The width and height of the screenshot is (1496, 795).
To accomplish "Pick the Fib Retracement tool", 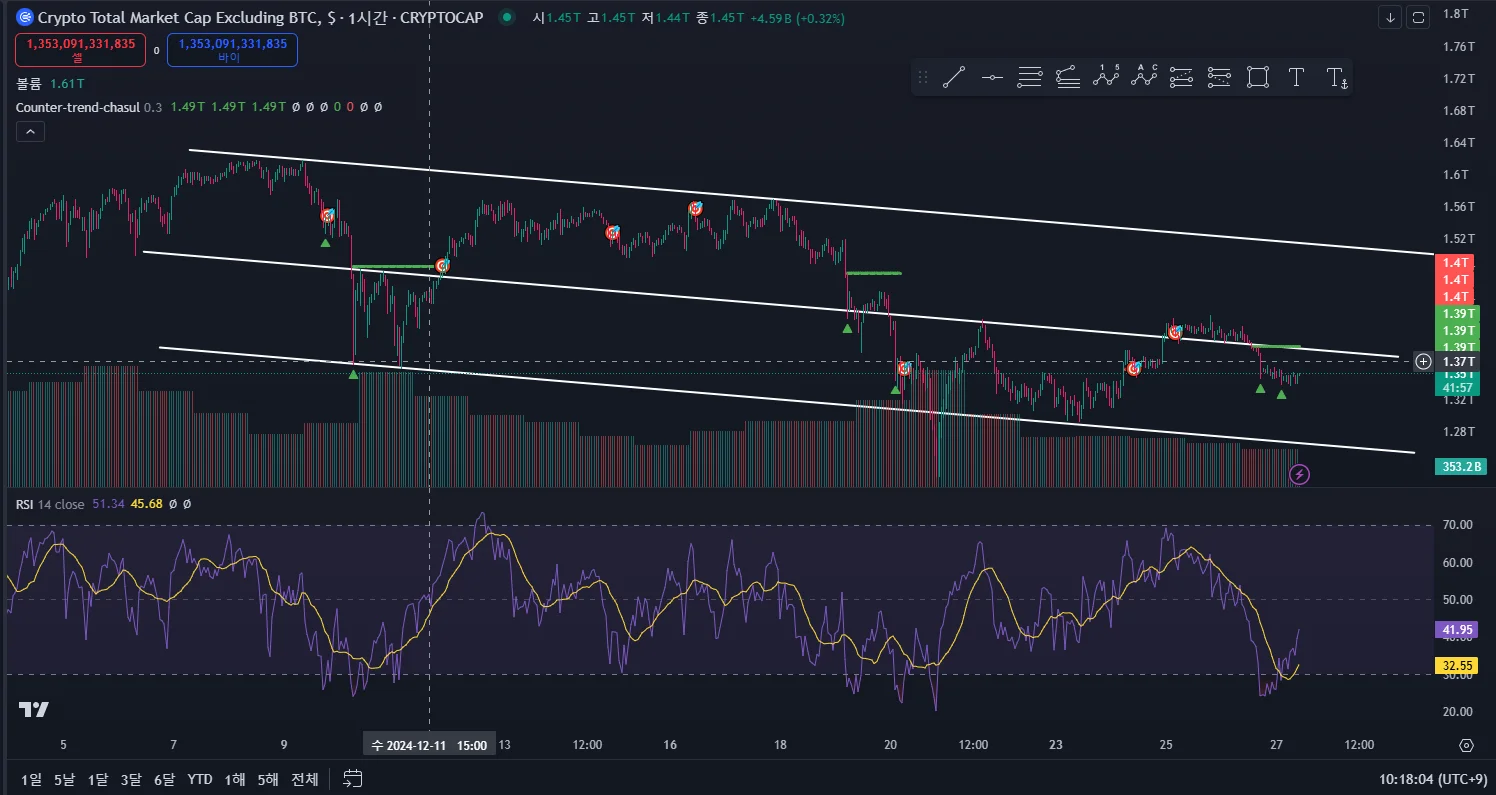I will 1030,77.
